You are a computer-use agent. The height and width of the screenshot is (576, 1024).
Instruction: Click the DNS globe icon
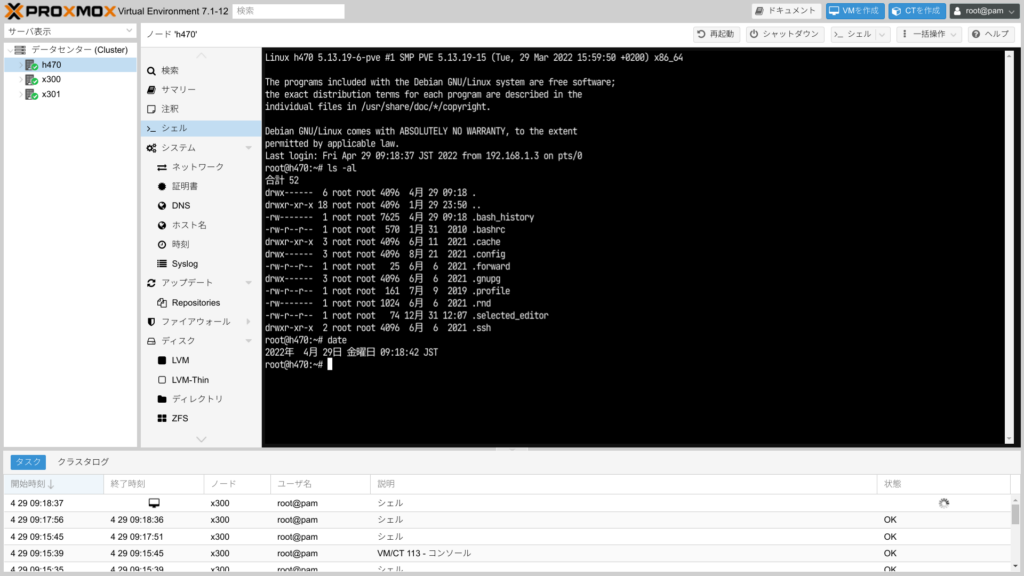(162, 206)
